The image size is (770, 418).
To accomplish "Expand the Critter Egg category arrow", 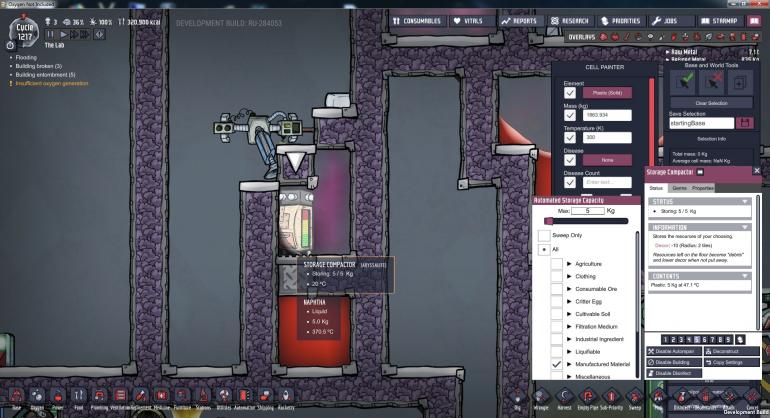I will (569, 302).
